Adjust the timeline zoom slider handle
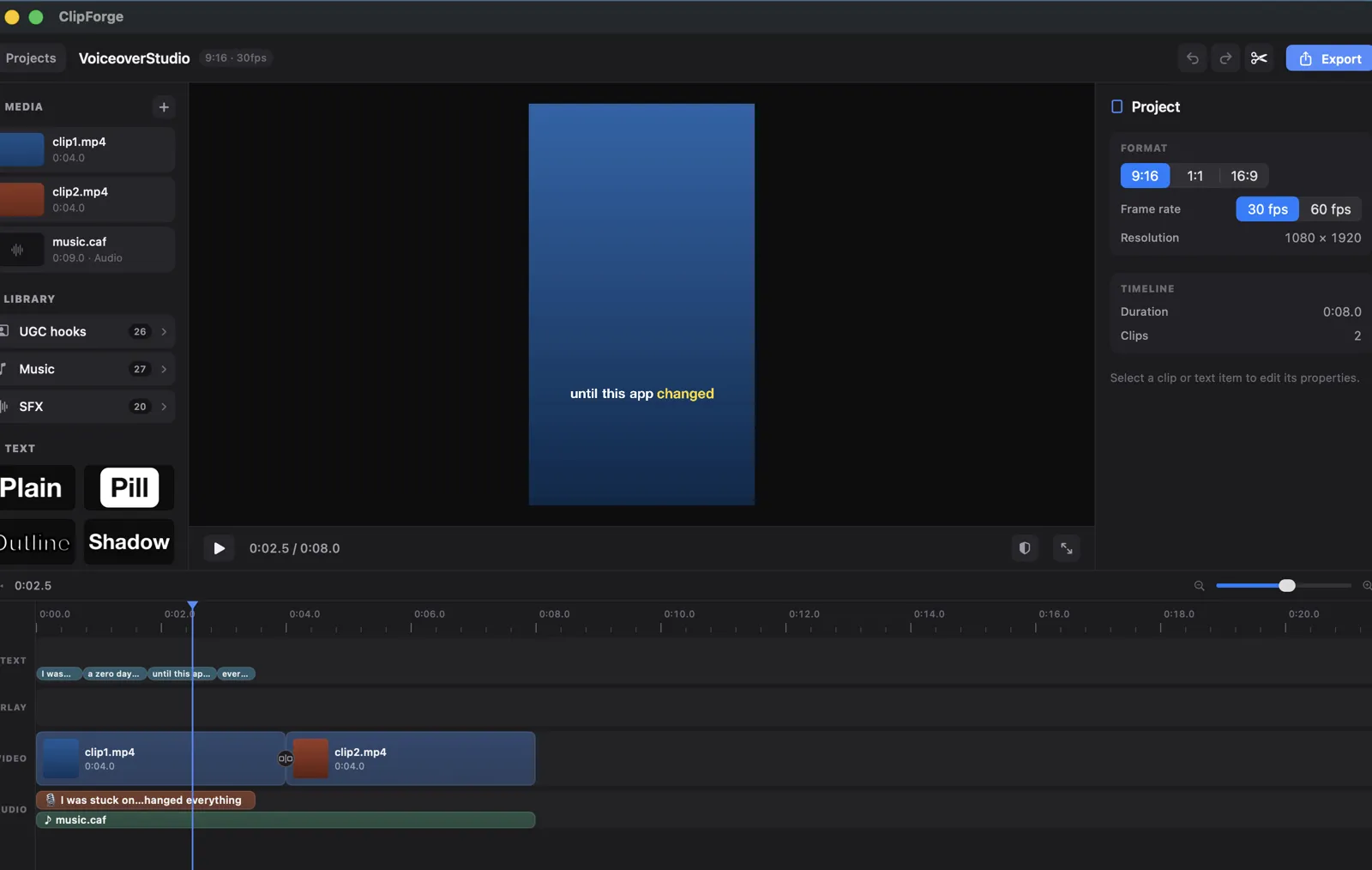Image resolution: width=1372 pixels, height=870 pixels. pyautogui.click(x=1286, y=585)
